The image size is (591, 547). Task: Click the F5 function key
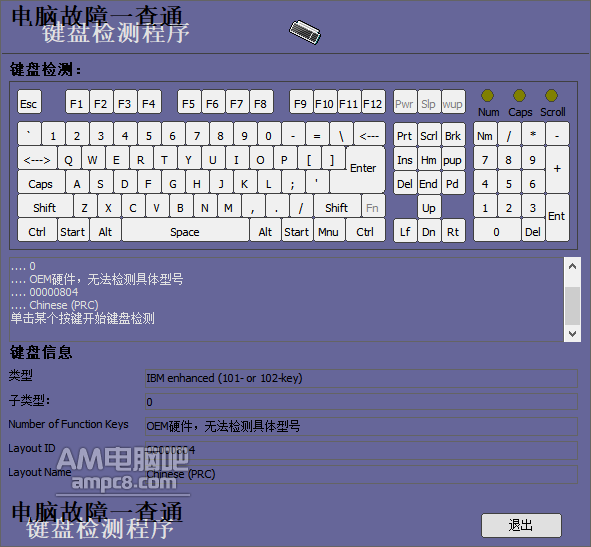189,102
